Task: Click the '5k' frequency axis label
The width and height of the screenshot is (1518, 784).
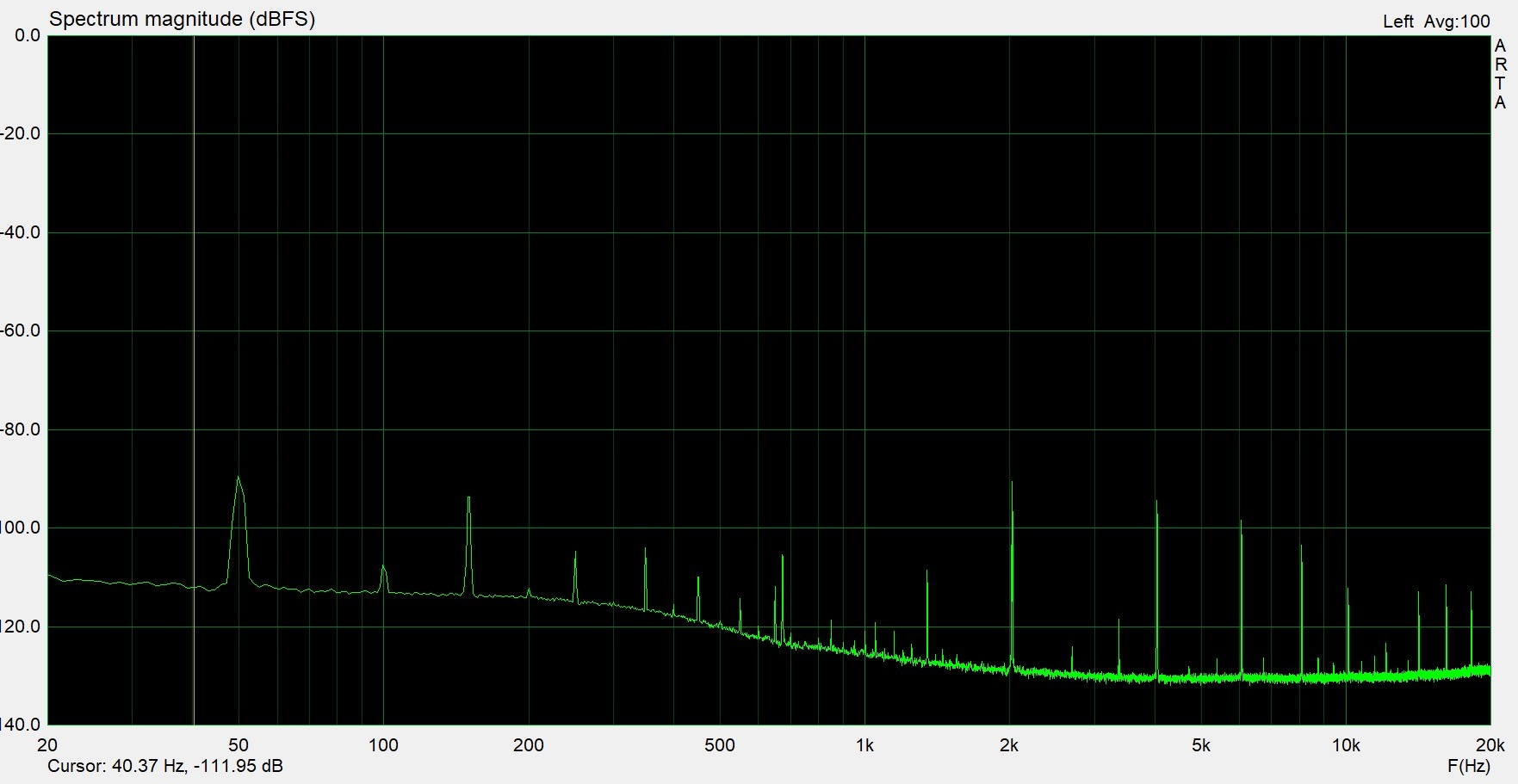Action: coord(1201,745)
